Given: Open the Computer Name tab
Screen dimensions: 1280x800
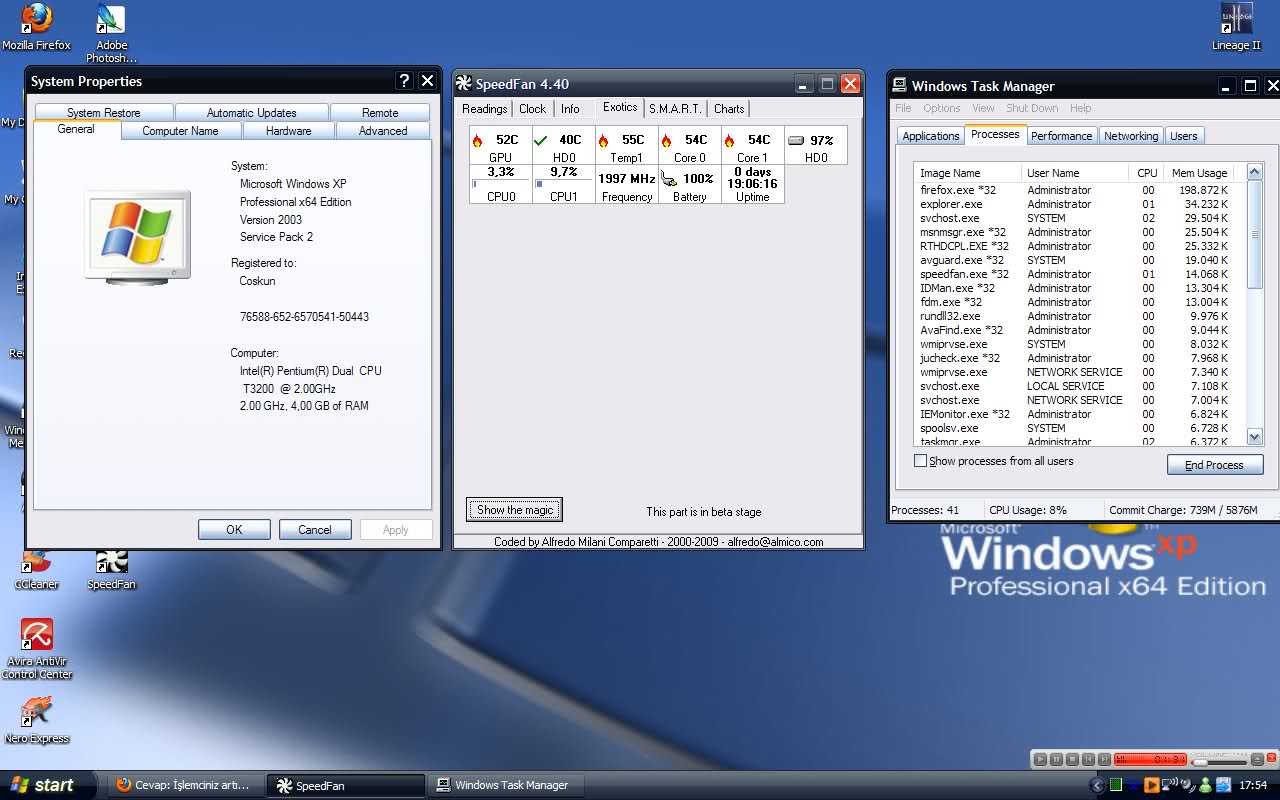Looking at the screenshot, I should pyautogui.click(x=180, y=130).
